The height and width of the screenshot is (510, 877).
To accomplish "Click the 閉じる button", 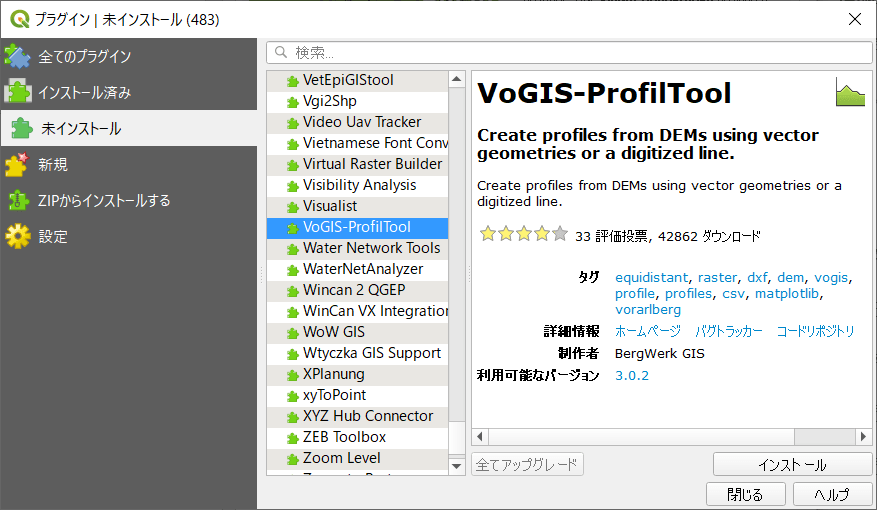I will tap(746, 494).
